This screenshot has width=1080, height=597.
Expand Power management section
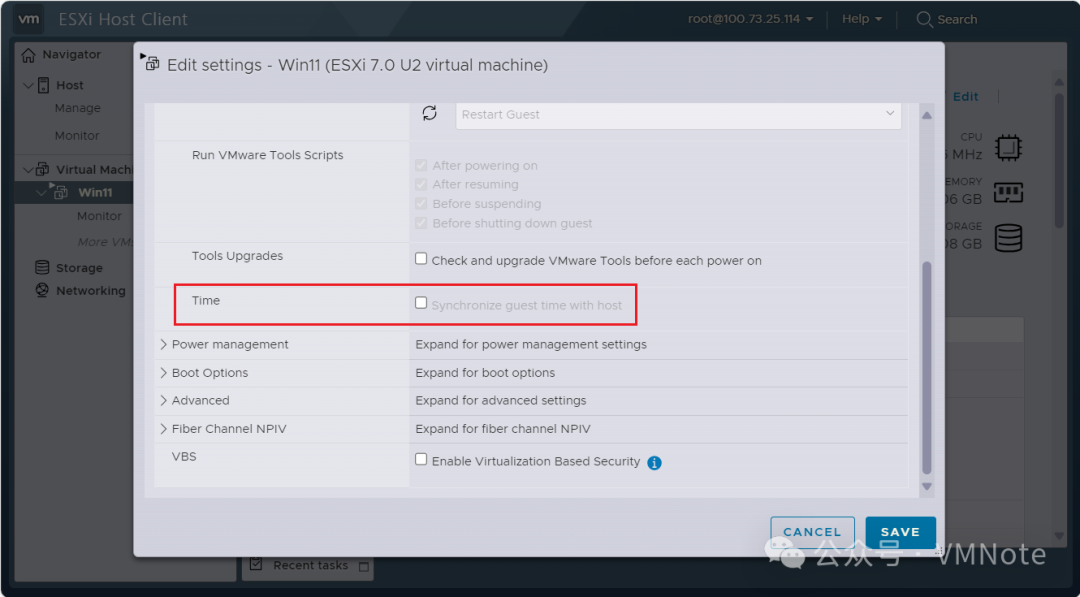click(x=163, y=344)
